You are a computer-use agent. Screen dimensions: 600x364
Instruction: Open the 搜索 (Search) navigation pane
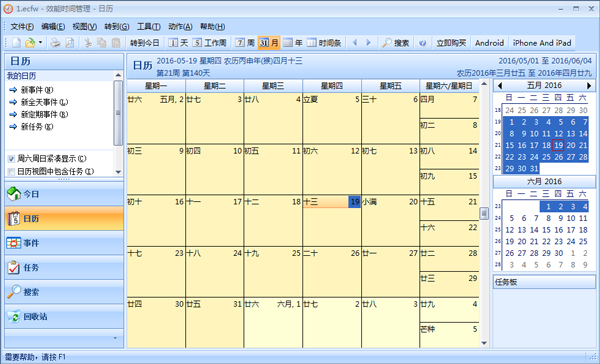64,292
